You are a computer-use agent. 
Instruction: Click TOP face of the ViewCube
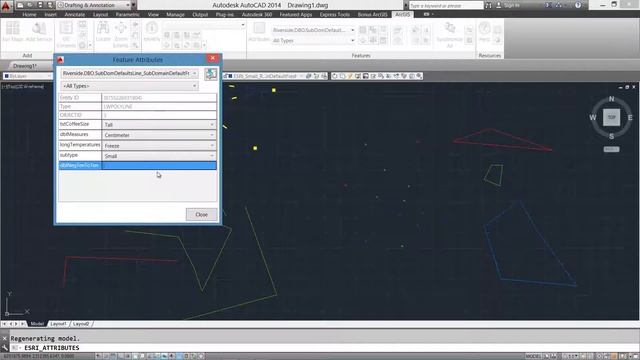pyautogui.click(x=611, y=117)
